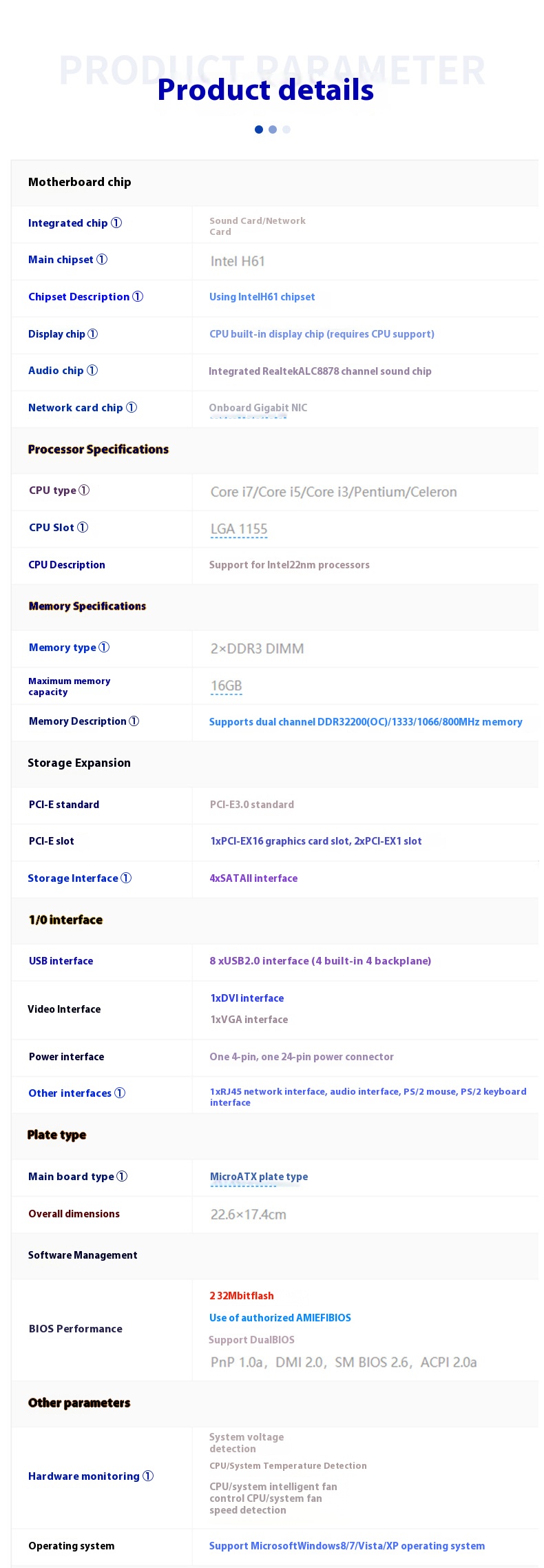Click the info icon next to Hardware monitoring
The width and height of the screenshot is (544, 1568).
click(148, 1476)
